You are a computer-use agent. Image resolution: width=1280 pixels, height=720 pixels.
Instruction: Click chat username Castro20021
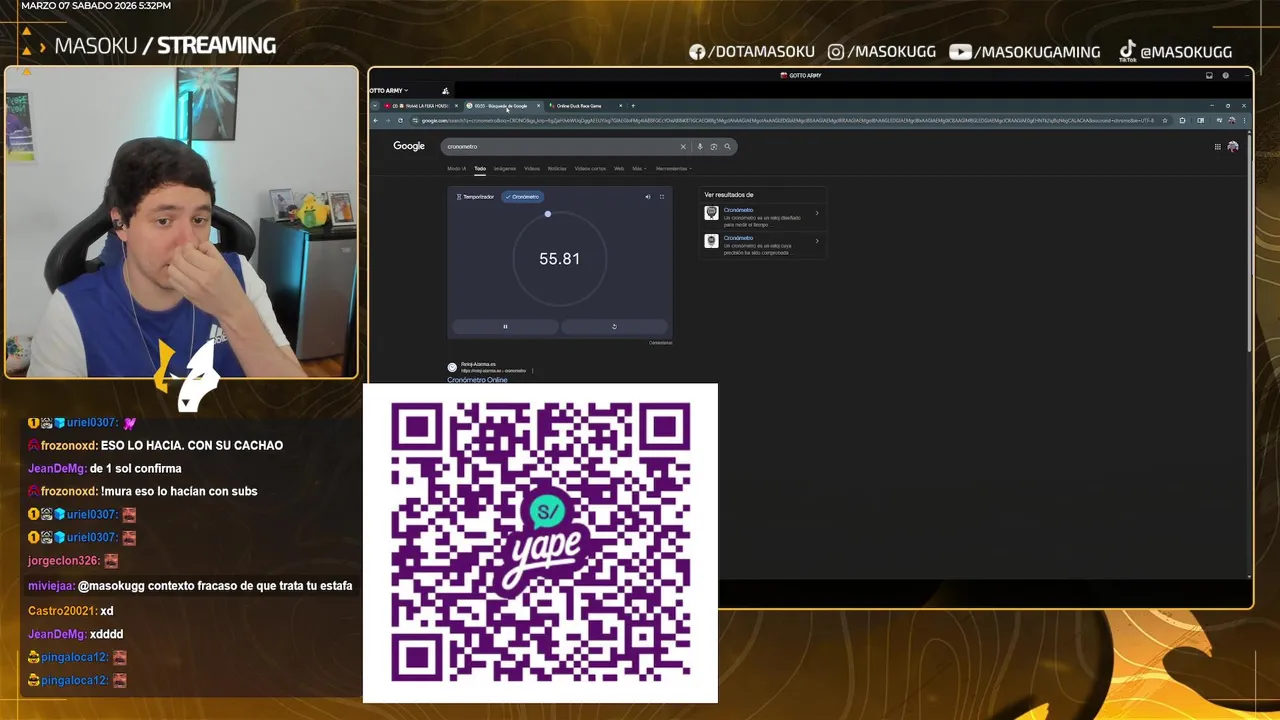[x=62, y=611]
